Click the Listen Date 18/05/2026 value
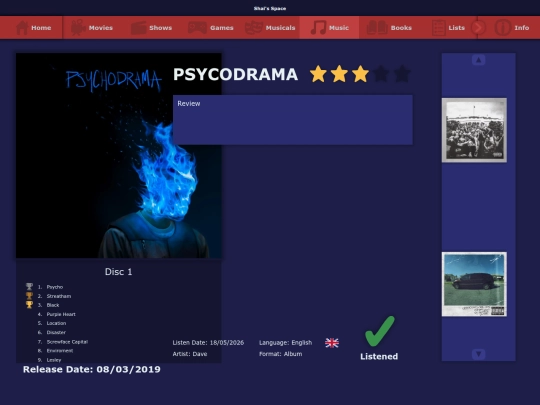 tap(227, 343)
